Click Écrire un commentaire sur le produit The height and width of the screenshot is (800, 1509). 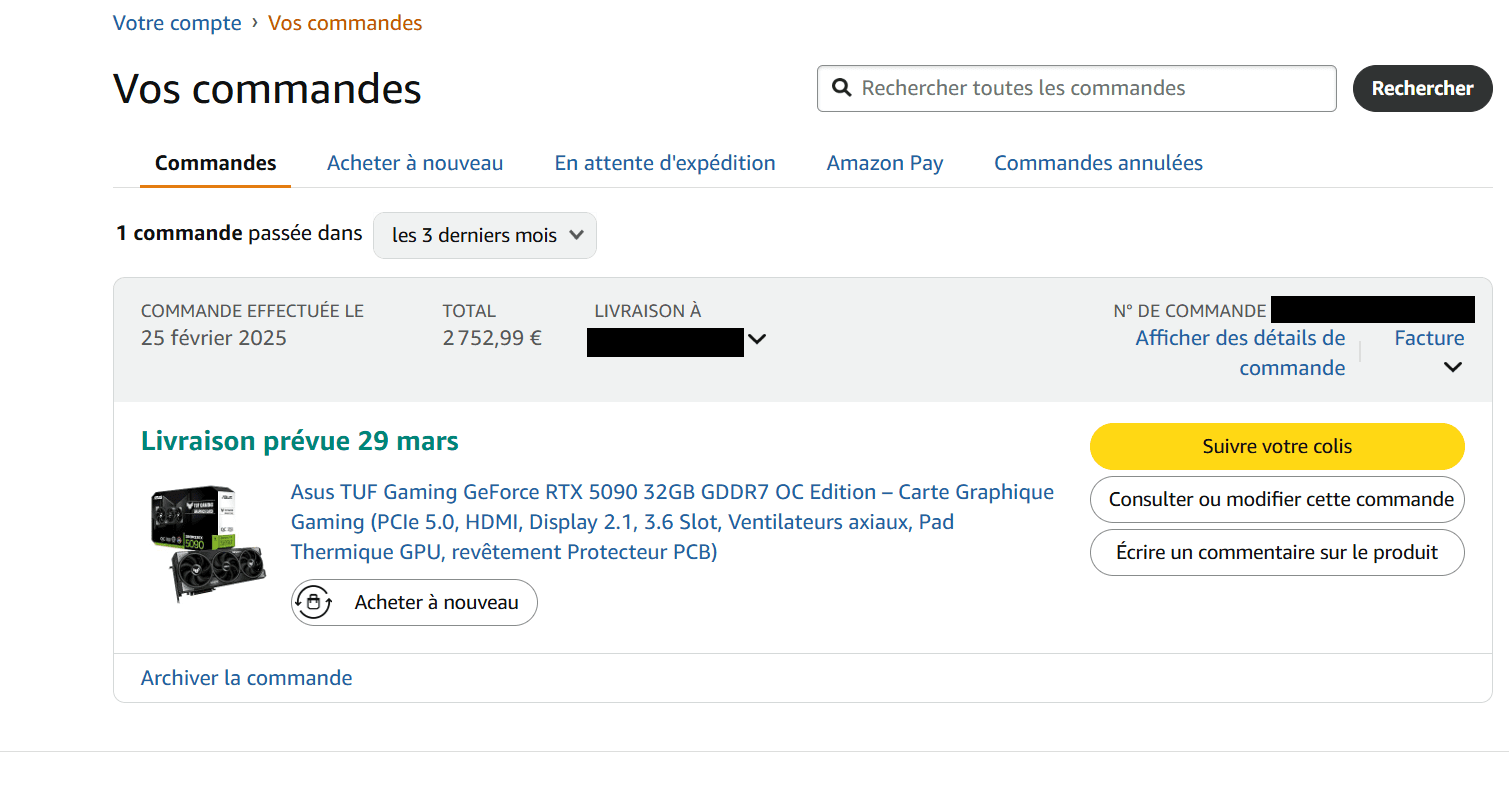(1277, 552)
